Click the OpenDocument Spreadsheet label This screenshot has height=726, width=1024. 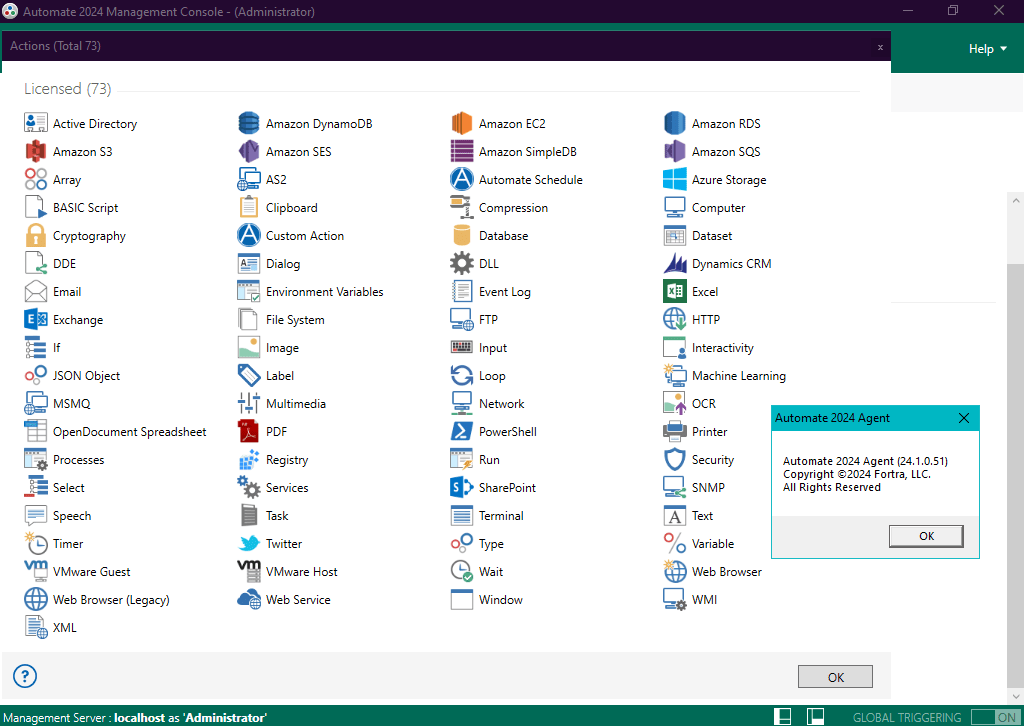pyautogui.click(x=129, y=432)
